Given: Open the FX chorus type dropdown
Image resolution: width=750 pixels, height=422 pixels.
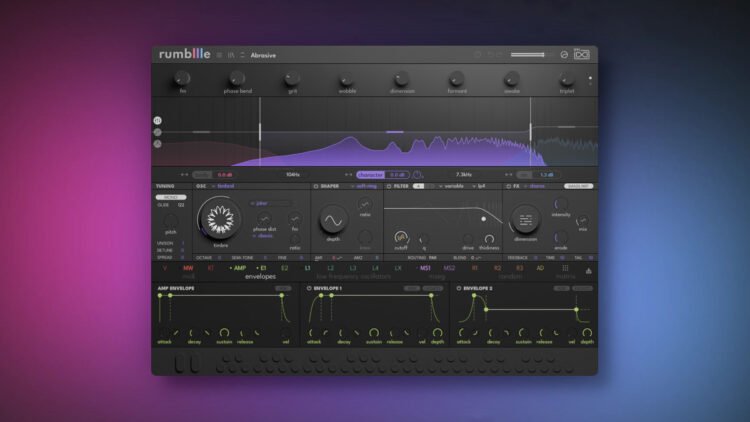Looking at the screenshot, I should (534, 186).
